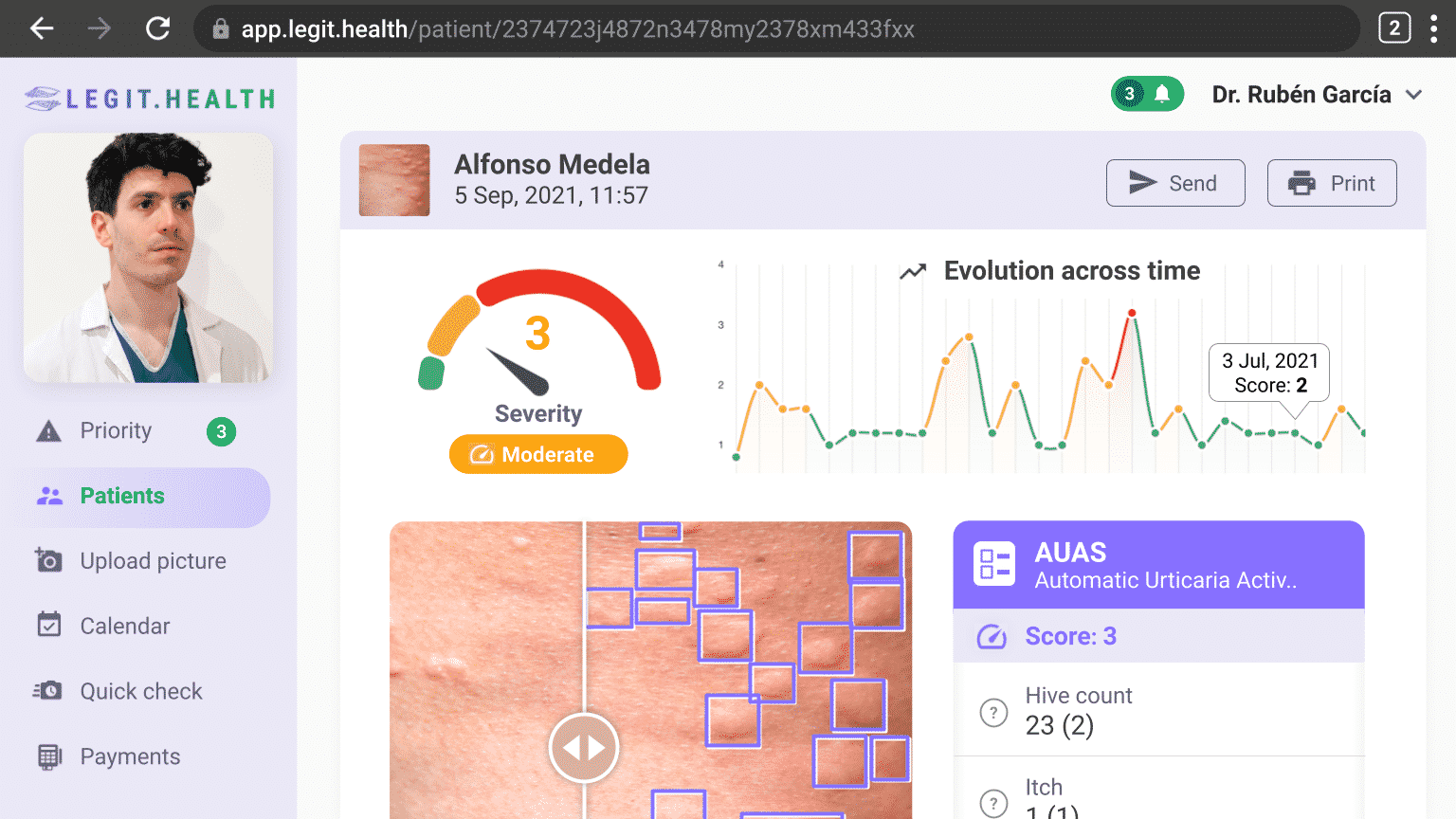The image size is (1456, 819).
Task: Reload the page in browser
Action: [157, 28]
